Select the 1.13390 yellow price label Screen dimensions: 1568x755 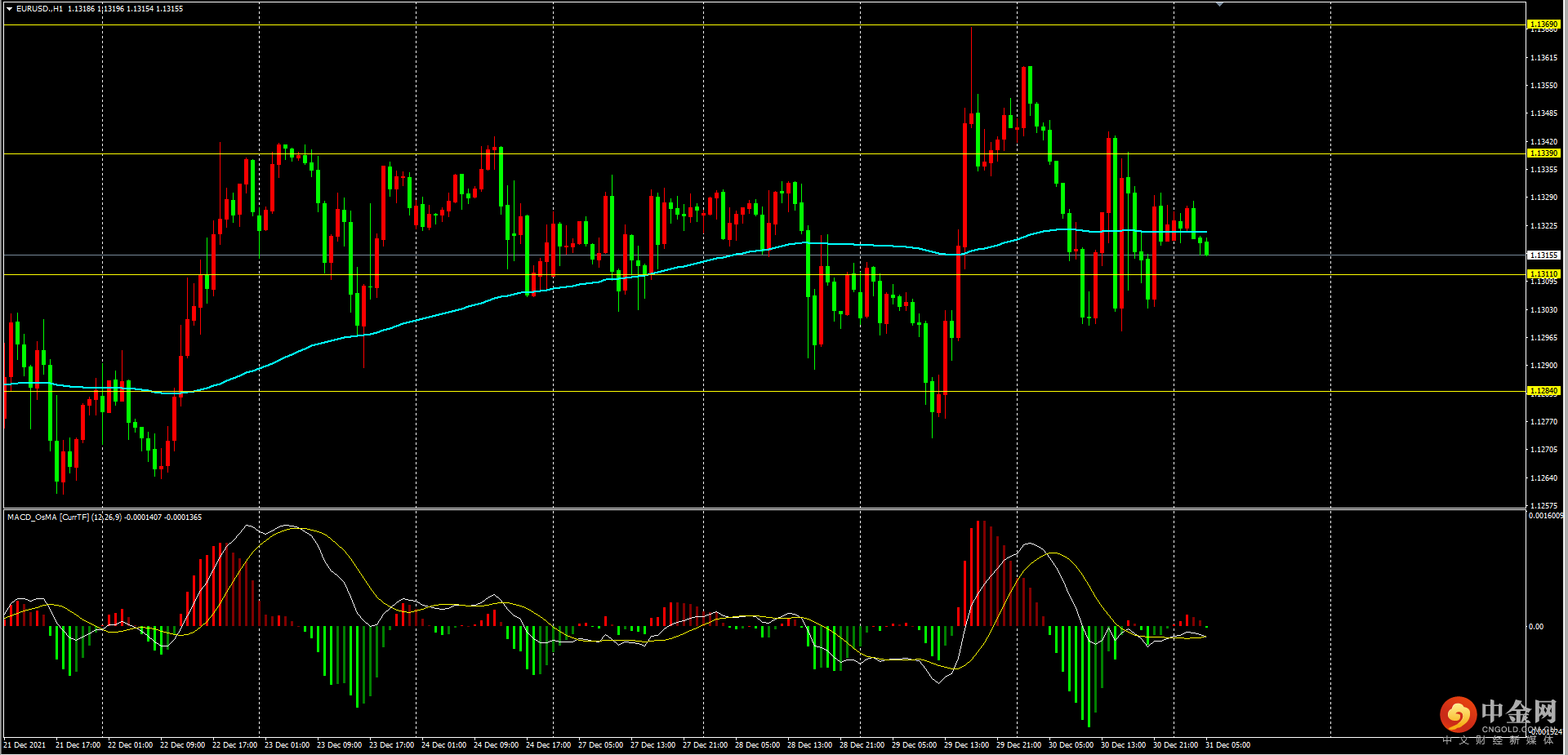pyautogui.click(x=1543, y=153)
